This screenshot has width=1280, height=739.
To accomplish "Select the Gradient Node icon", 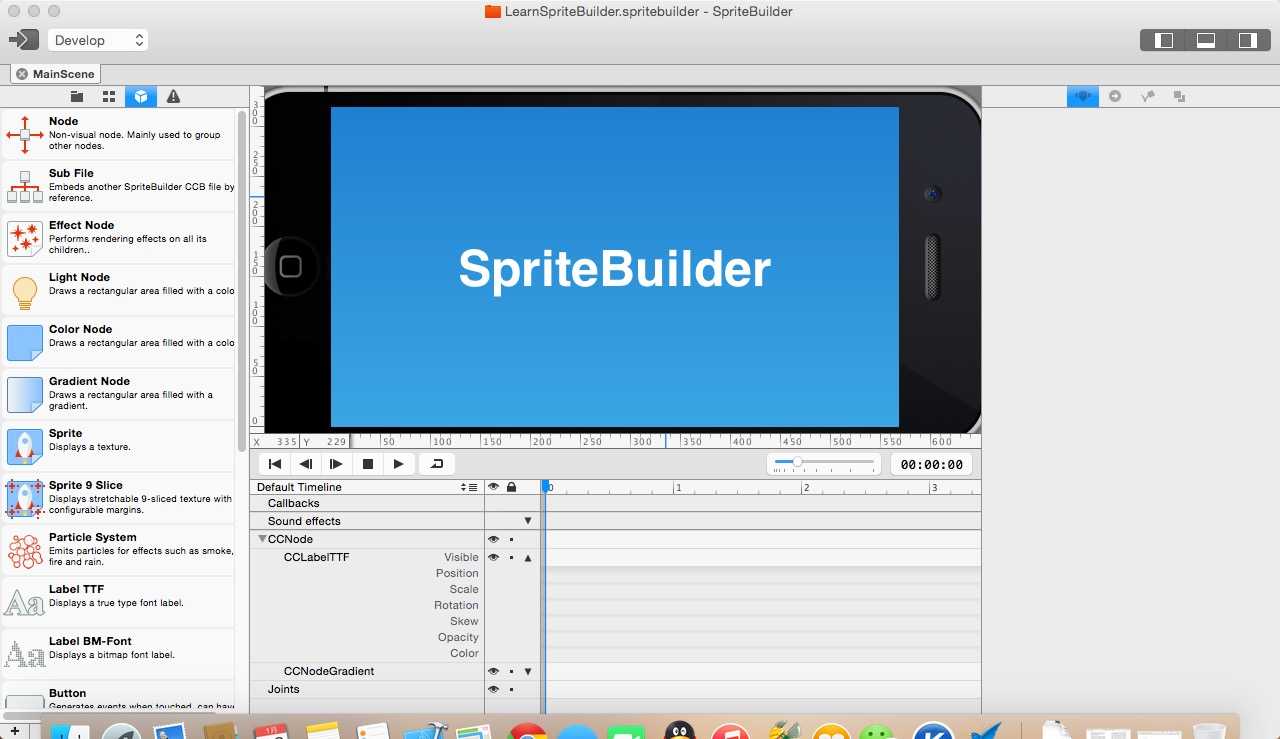I will [x=24, y=394].
